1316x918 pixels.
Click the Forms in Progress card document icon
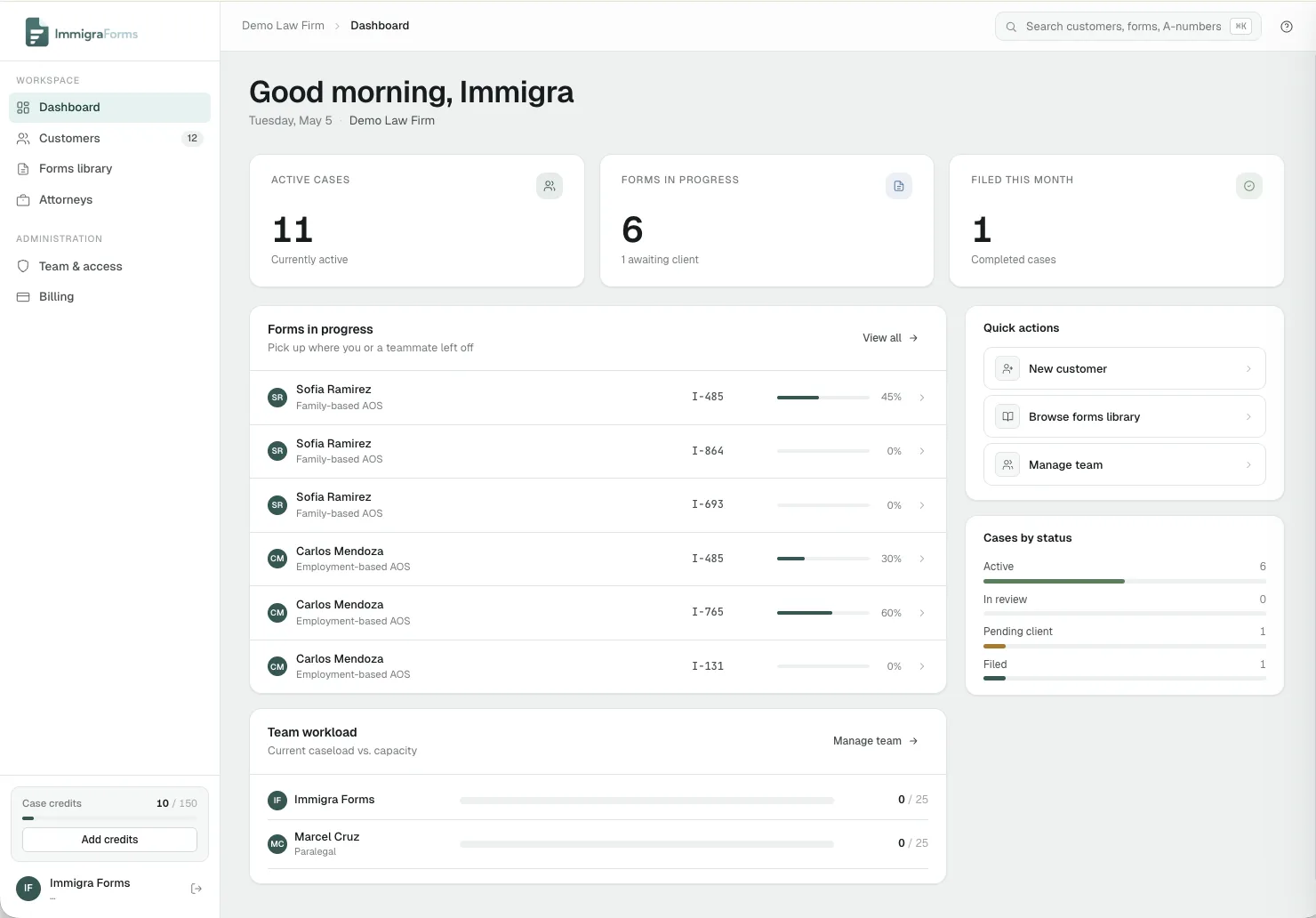pyautogui.click(x=899, y=186)
